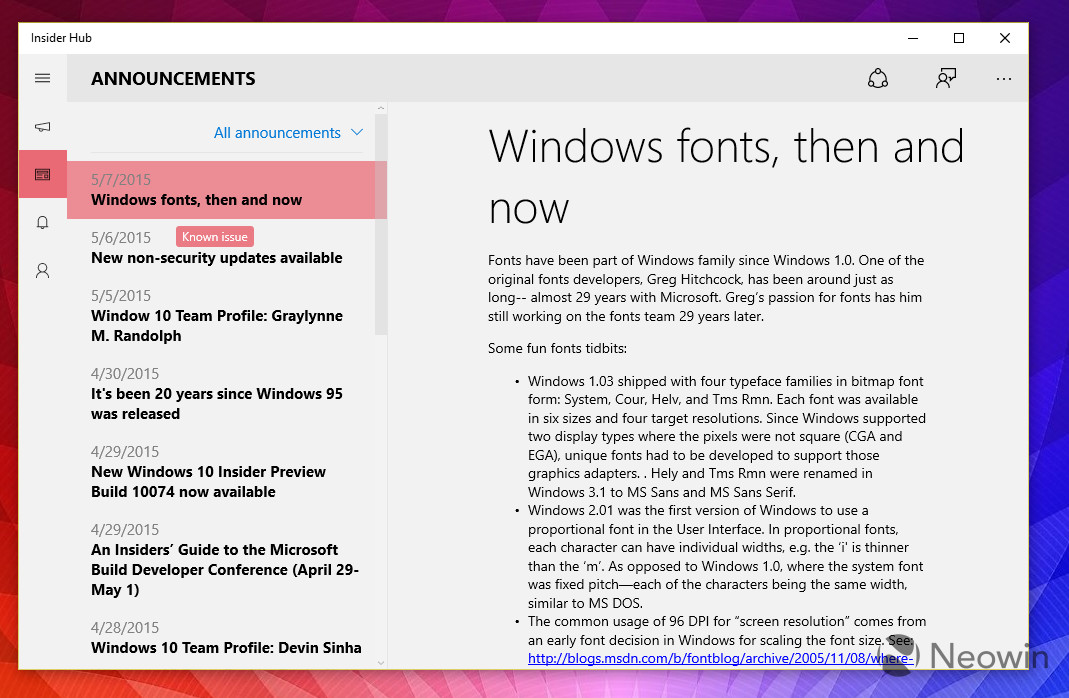Open the megaphone quests icon in sidebar

pos(42,127)
